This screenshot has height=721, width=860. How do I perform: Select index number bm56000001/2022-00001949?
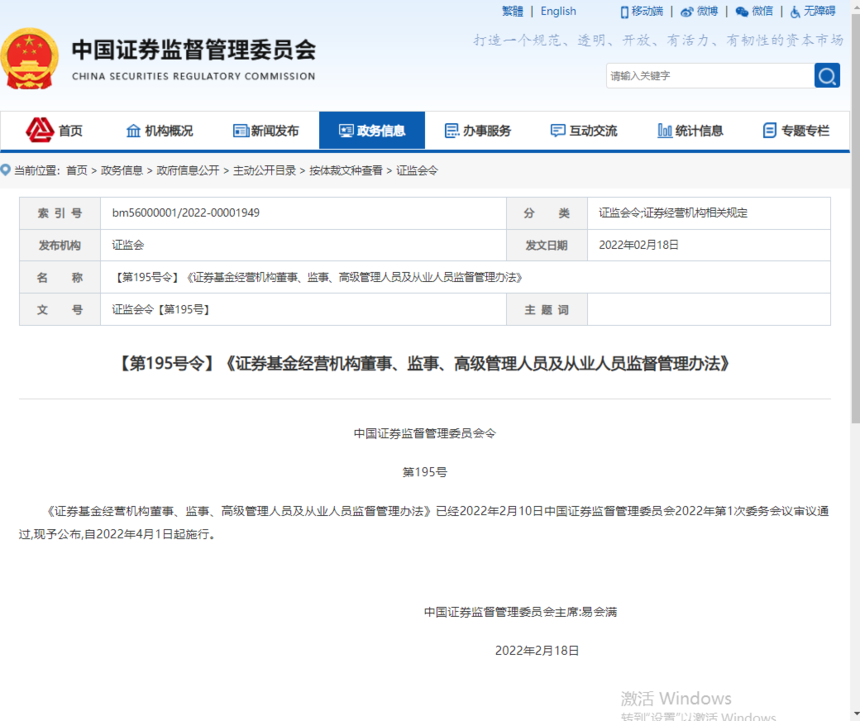tap(185, 213)
